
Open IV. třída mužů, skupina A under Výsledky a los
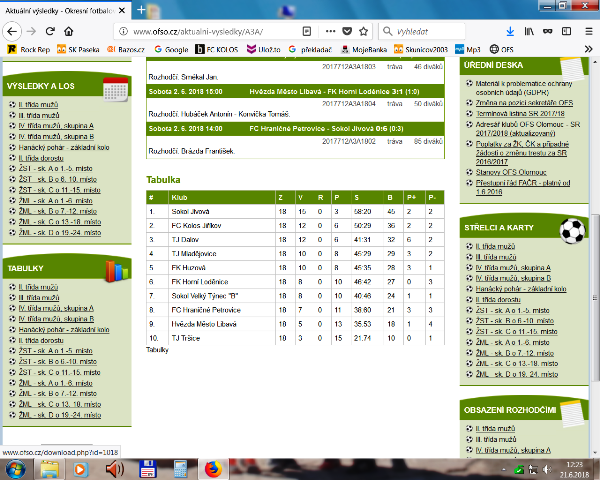pyautogui.click(x=56, y=126)
